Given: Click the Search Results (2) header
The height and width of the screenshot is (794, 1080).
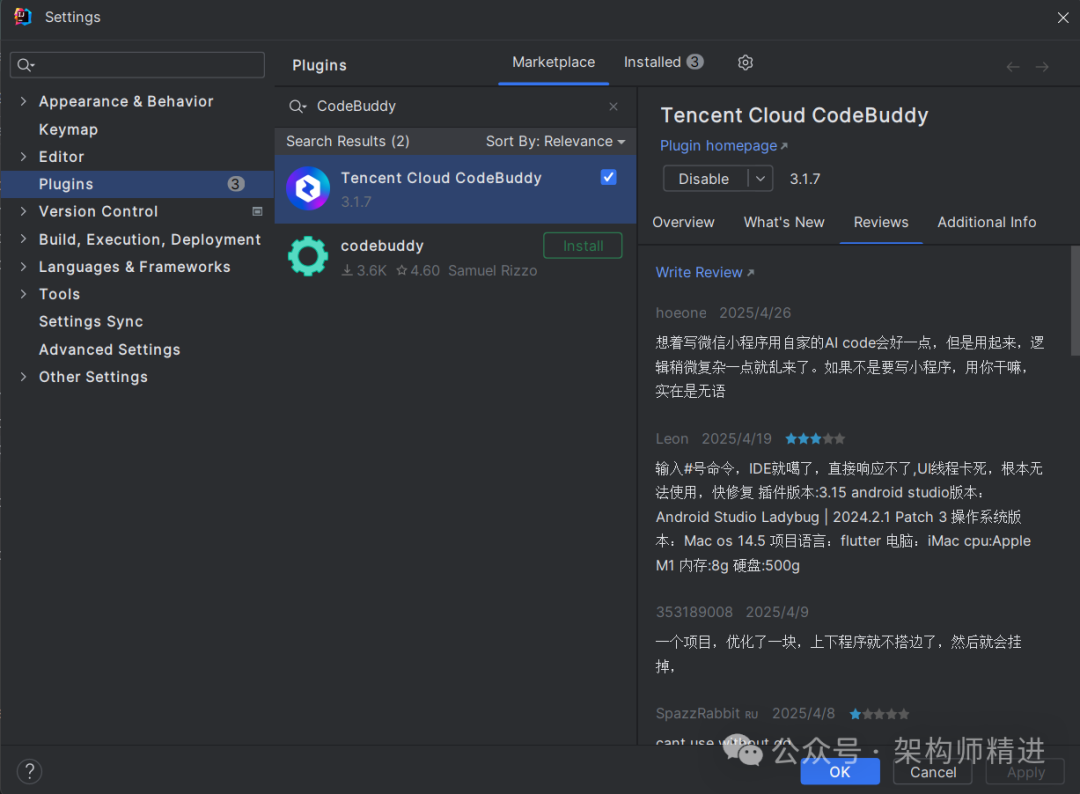Looking at the screenshot, I should tap(348, 141).
